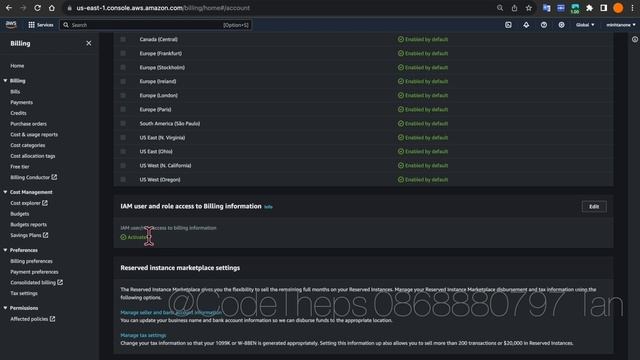The width and height of the screenshot is (640, 360).
Task: Select the Europe (Paris) checkbox
Action: [x=123, y=109]
